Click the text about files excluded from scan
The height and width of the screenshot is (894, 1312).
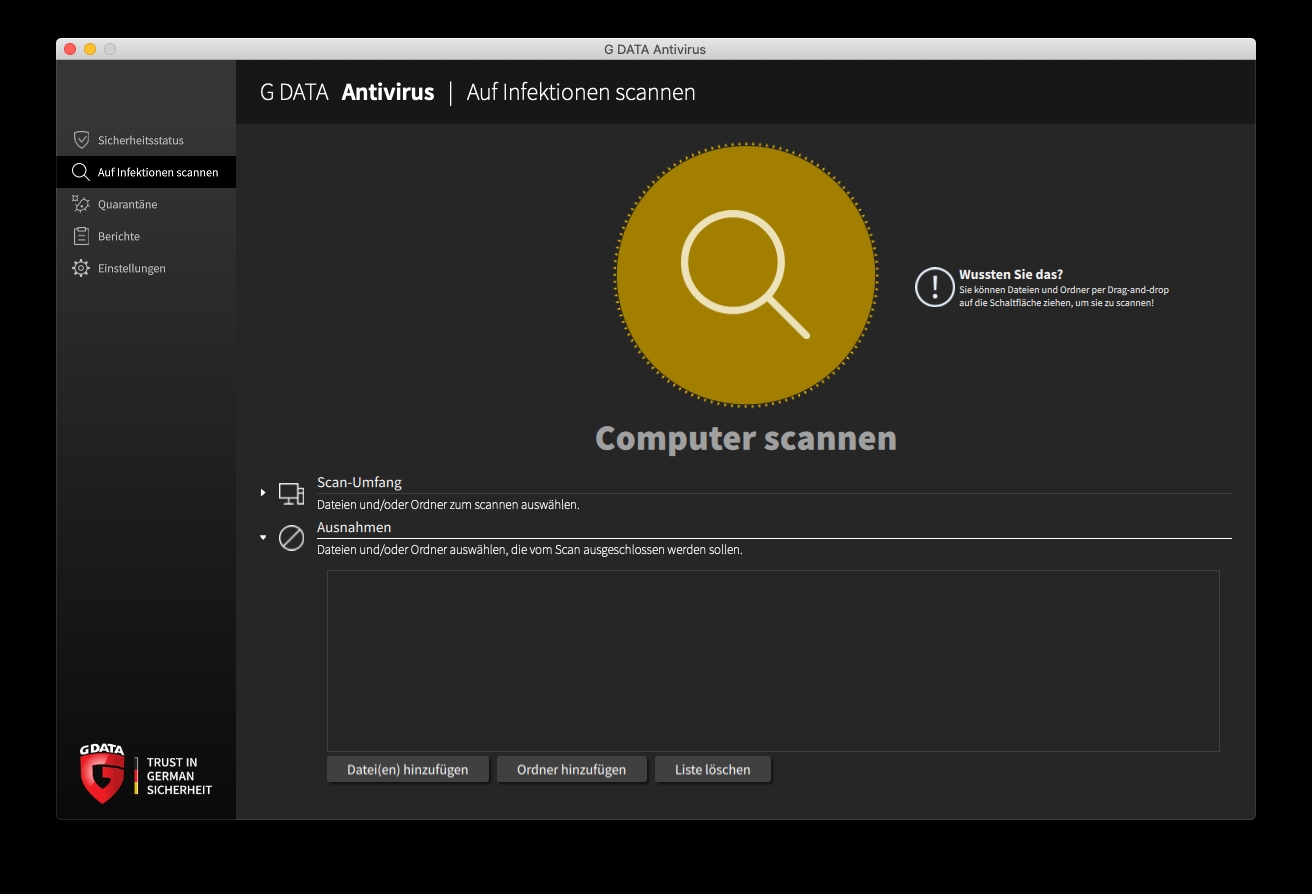[x=530, y=550]
